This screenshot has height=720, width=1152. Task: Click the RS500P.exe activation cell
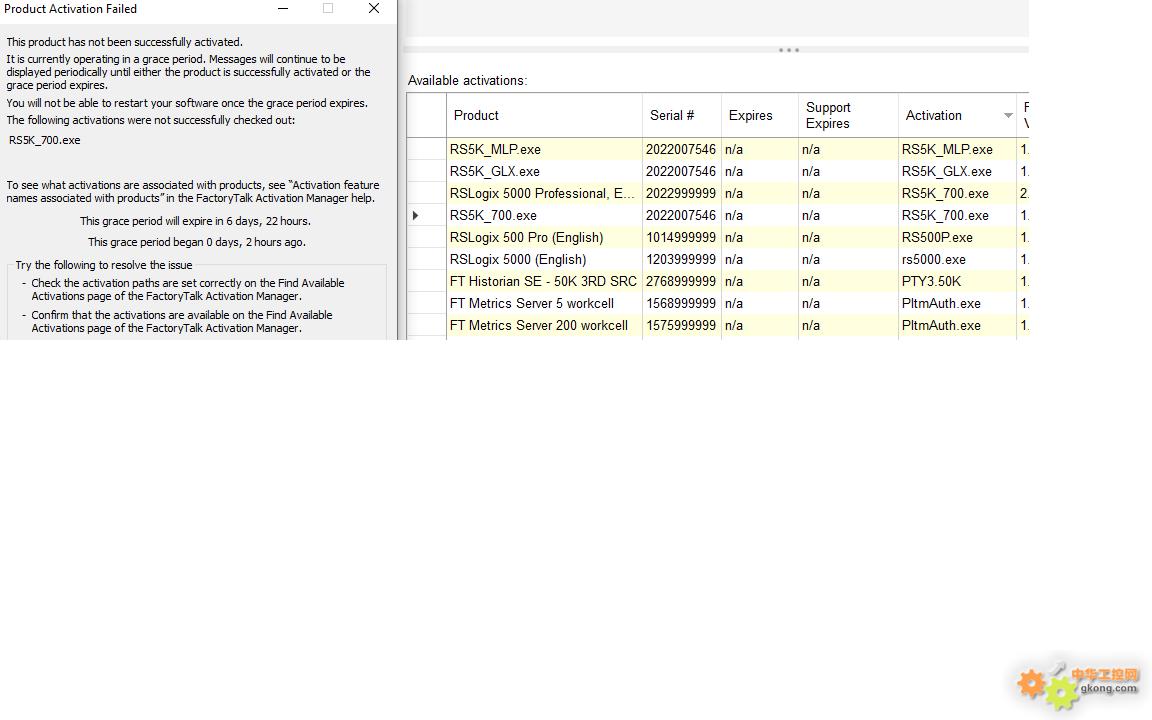[x=937, y=237]
